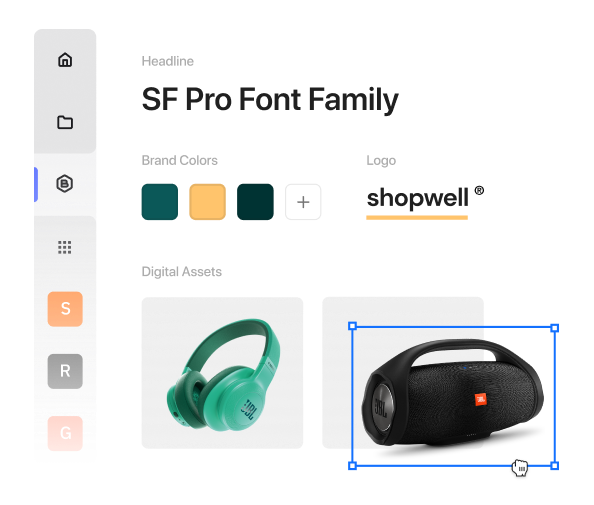Select the dark green color swatch

255,202
